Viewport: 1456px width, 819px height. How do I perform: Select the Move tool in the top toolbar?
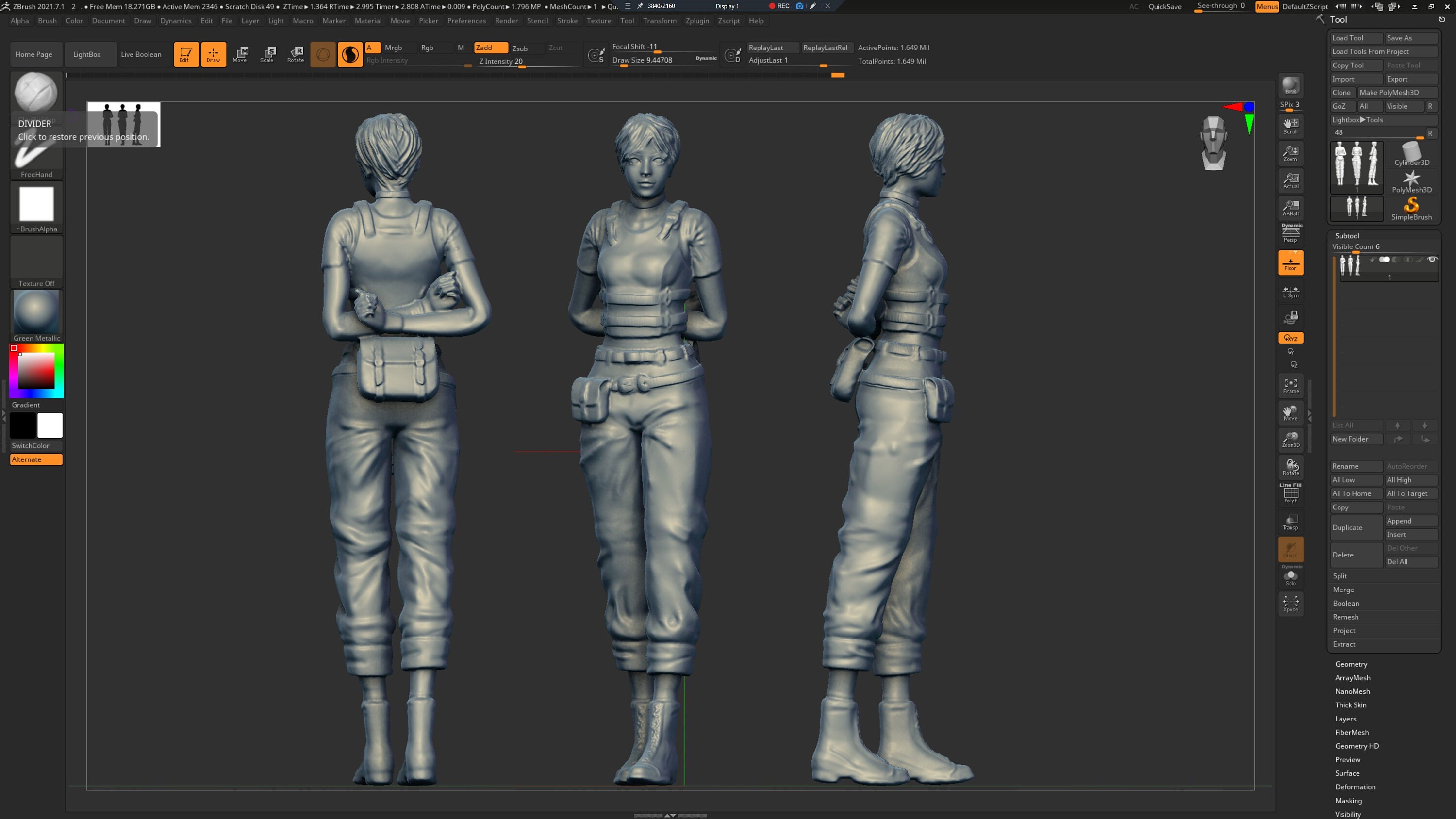click(x=241, y=54)
